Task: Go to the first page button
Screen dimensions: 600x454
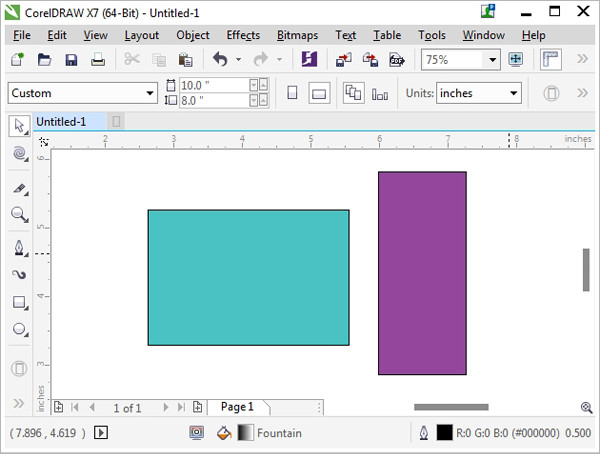Action: coord(75,407)
